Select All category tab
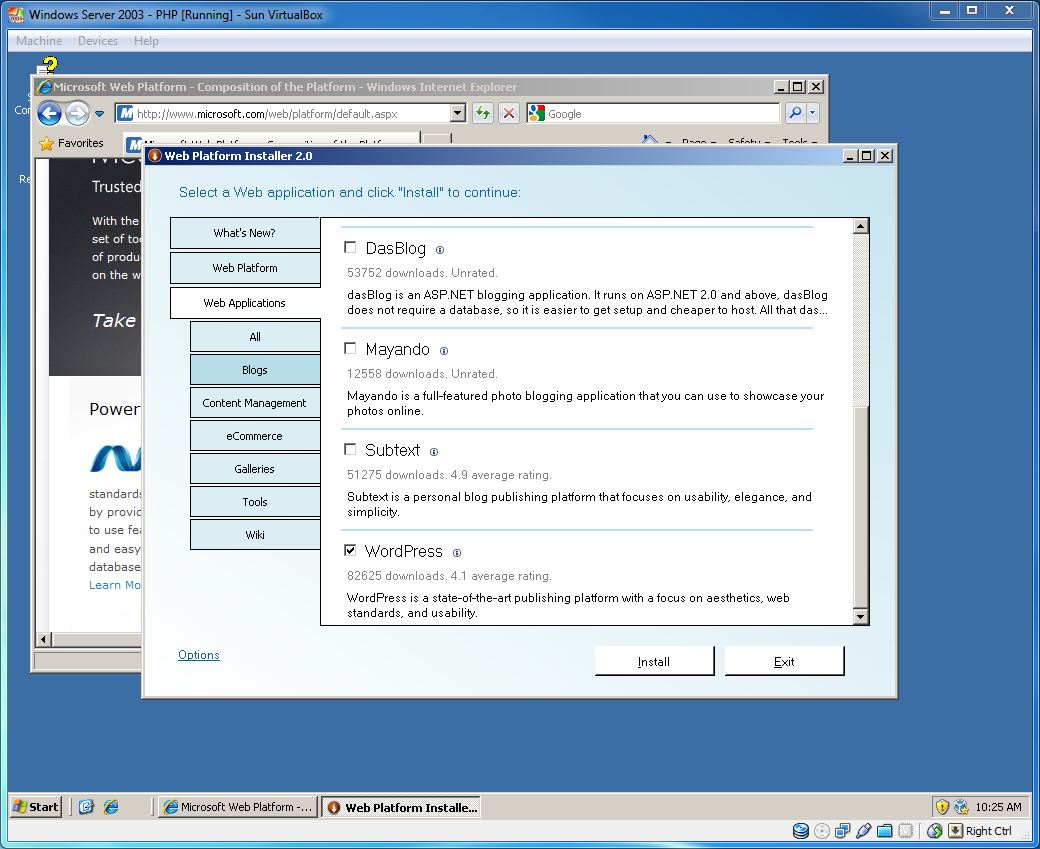Viewport: 1040px width, 849px height. coord(255,337)
